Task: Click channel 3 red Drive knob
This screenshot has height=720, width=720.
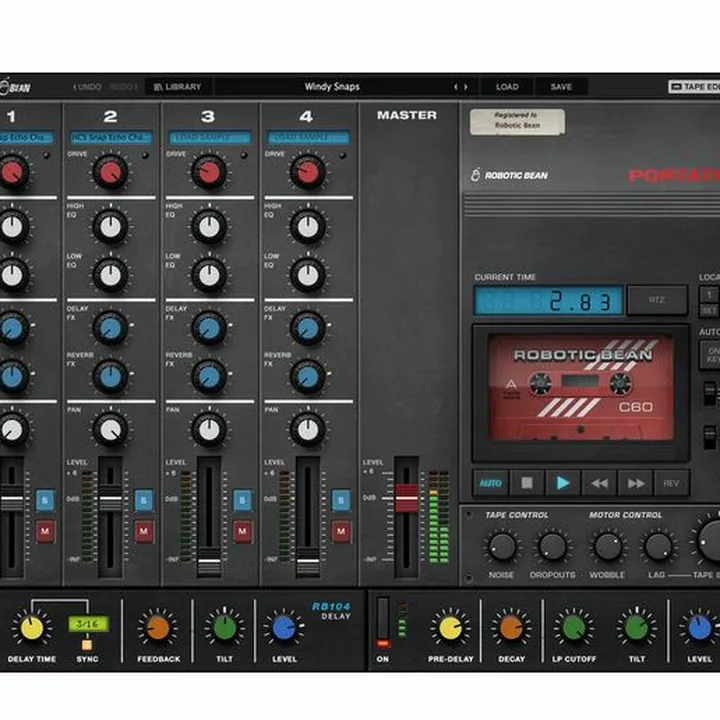Action: (209, 172)
